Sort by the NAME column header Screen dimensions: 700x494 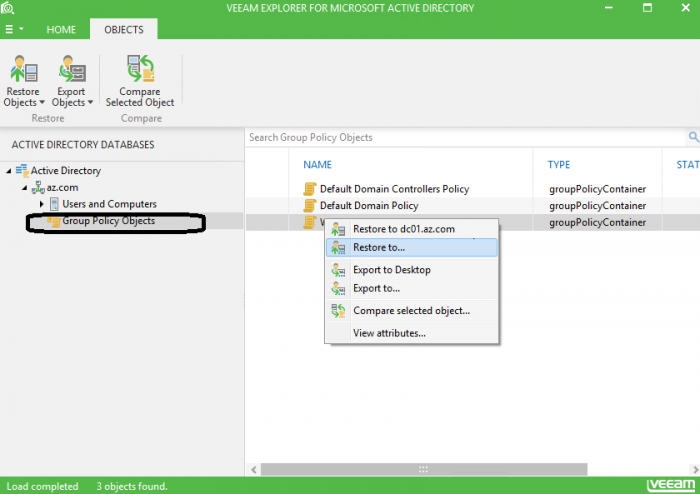(x=317, y=165)
